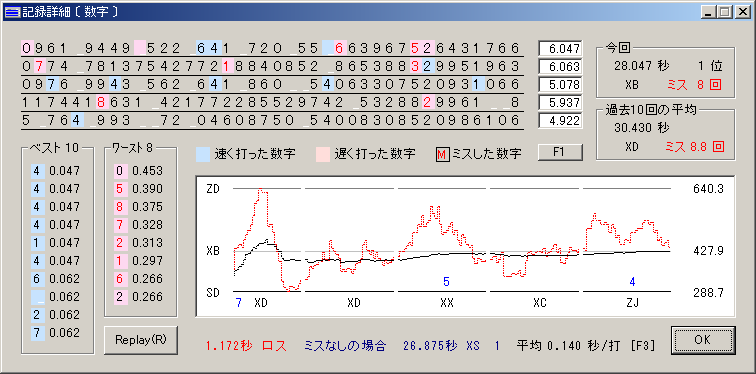Click the red ミス 8 回 text
This screenshot has width=756, height=374.
click(694, 85)
